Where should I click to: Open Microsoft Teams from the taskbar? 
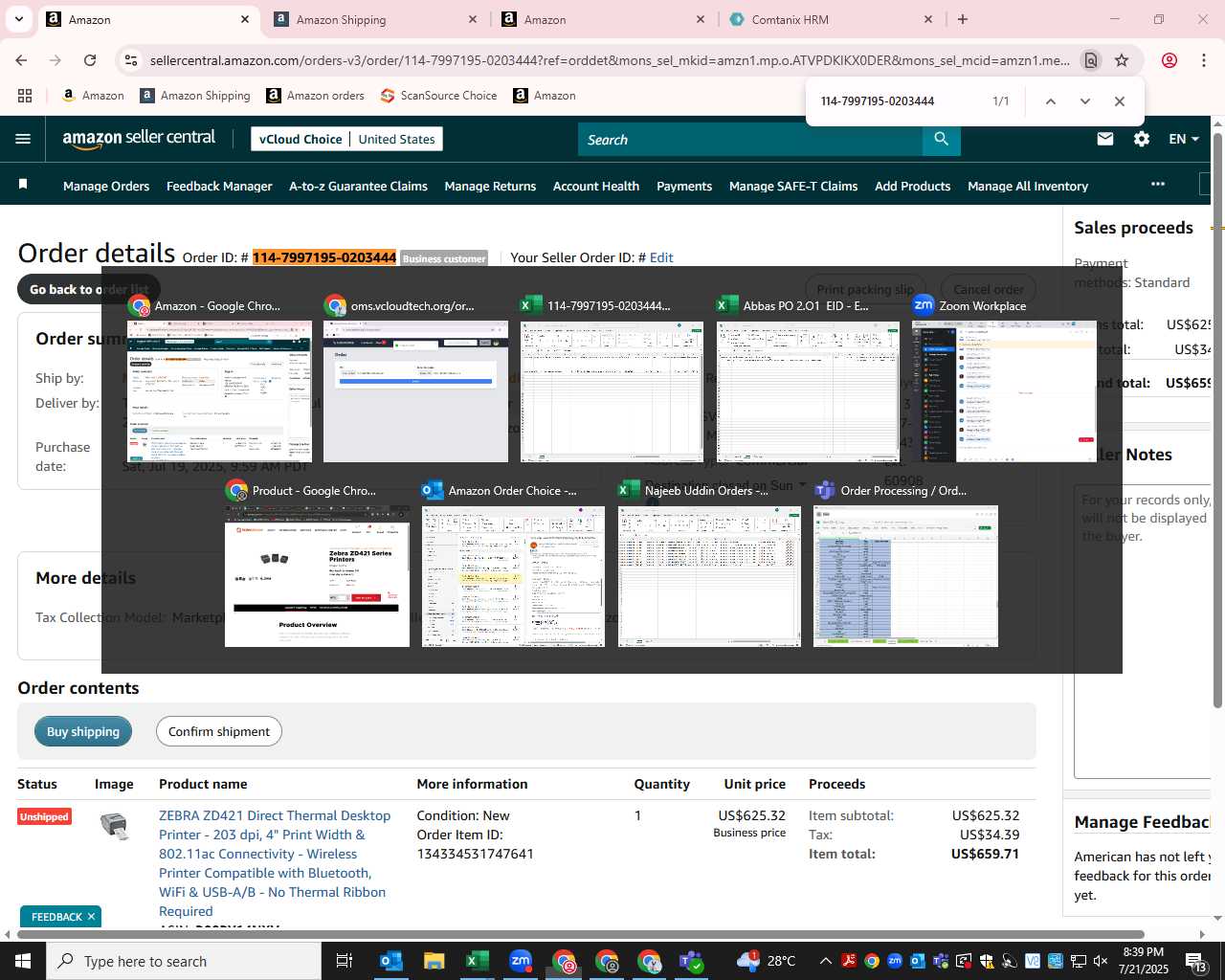pyautogui.click(x=692, y=961)
